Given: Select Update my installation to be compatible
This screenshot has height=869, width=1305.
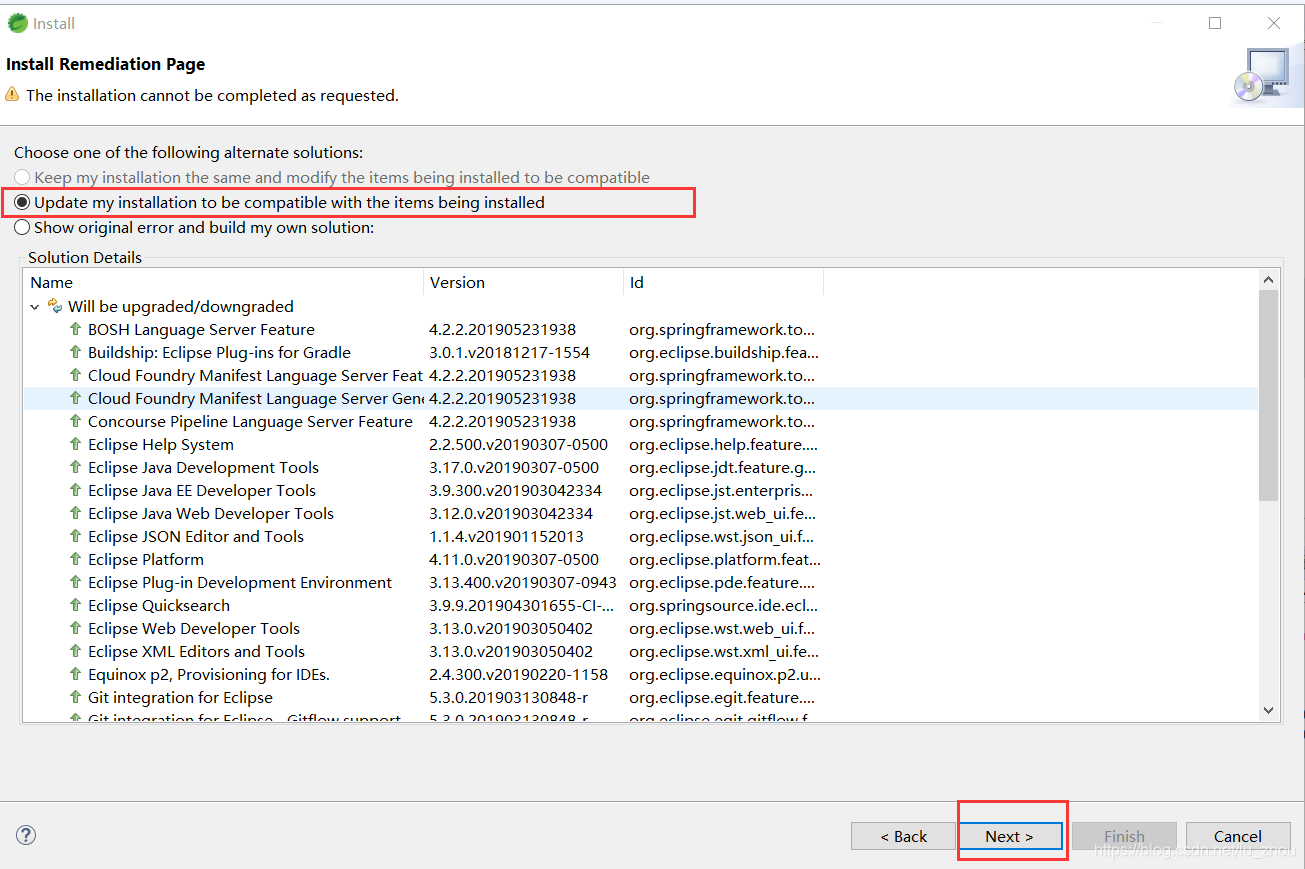Looking at the screenshot, I should click(x=280, y=202).
